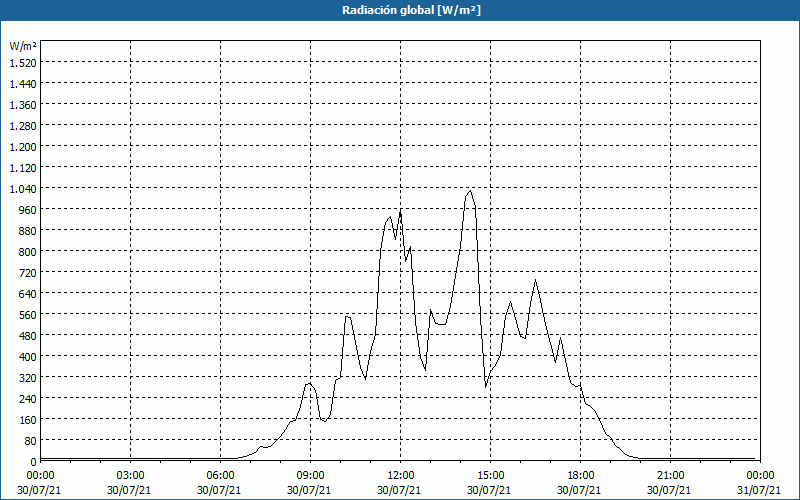Image resolution: width=800 pixels, height=500 pixels.
Task: Pick the y-axis value "1.200"
Action: tap(23, 146)
